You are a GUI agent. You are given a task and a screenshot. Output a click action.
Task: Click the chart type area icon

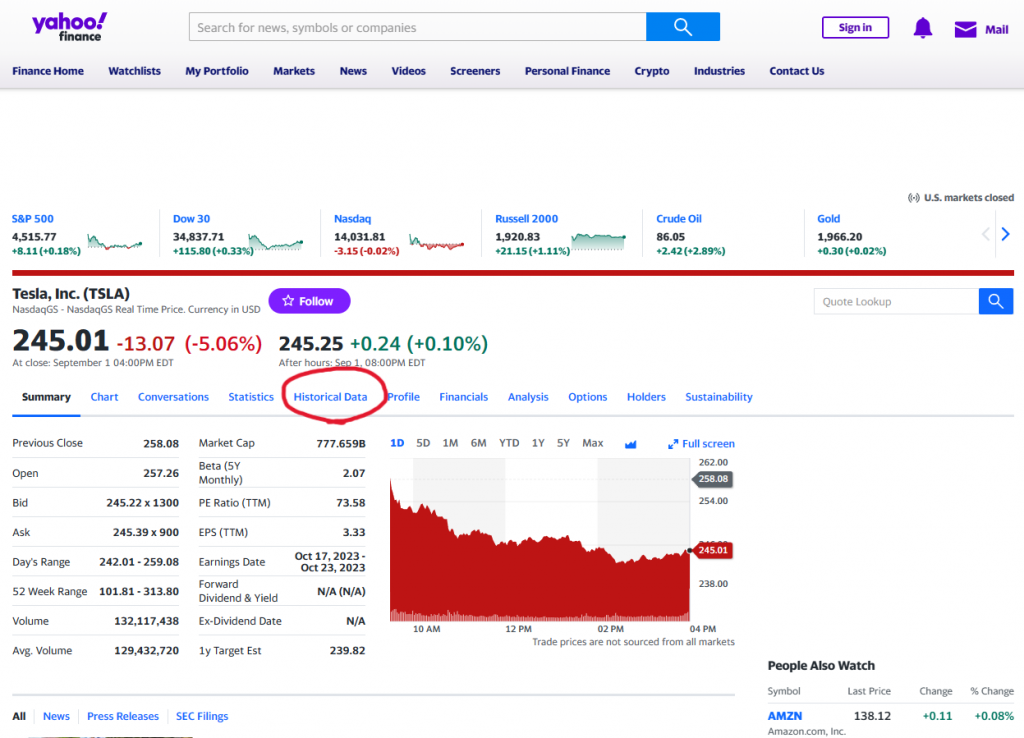click(x=630, y=444)
